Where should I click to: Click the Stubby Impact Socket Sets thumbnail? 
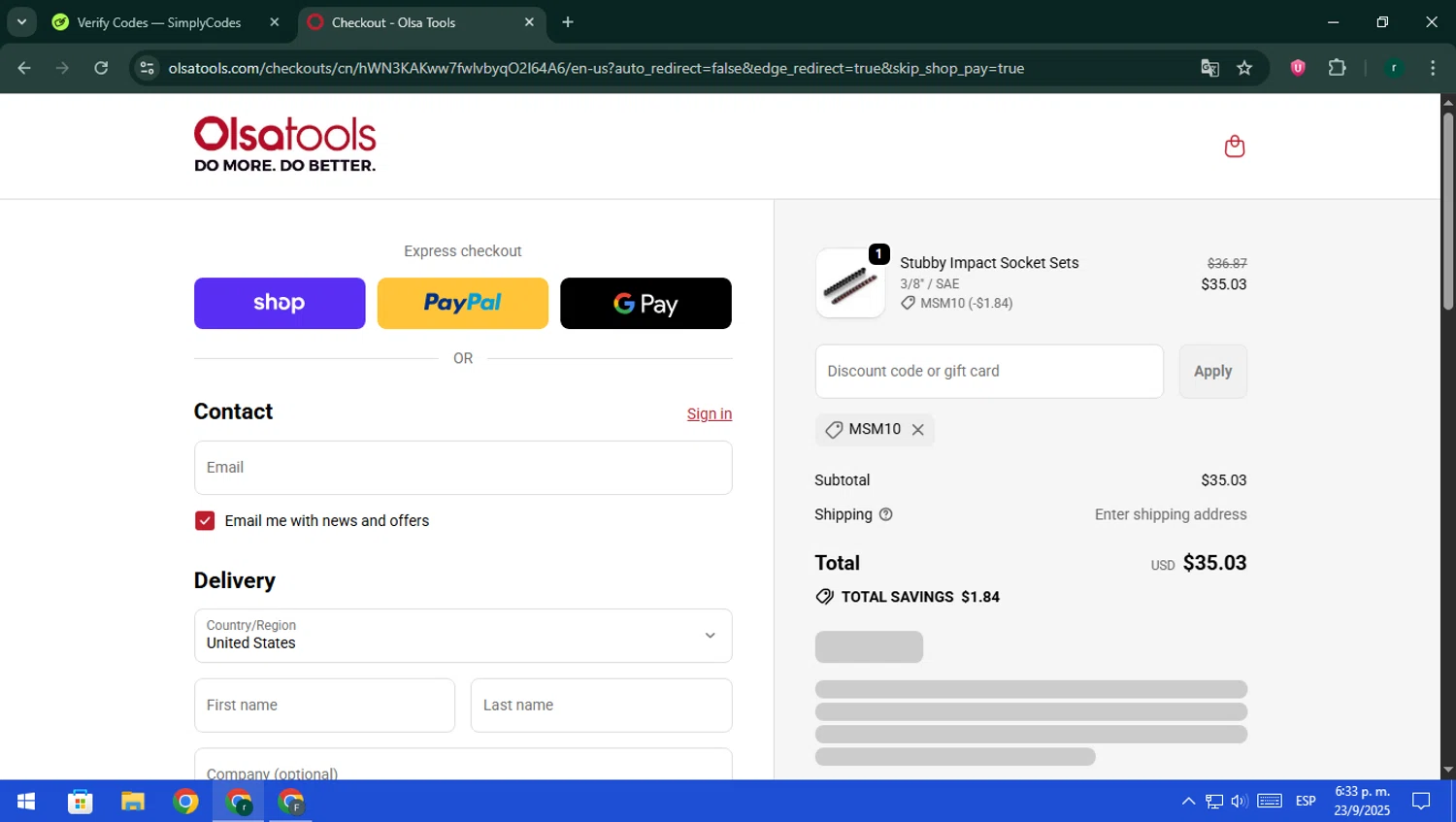tap(850, 283)
